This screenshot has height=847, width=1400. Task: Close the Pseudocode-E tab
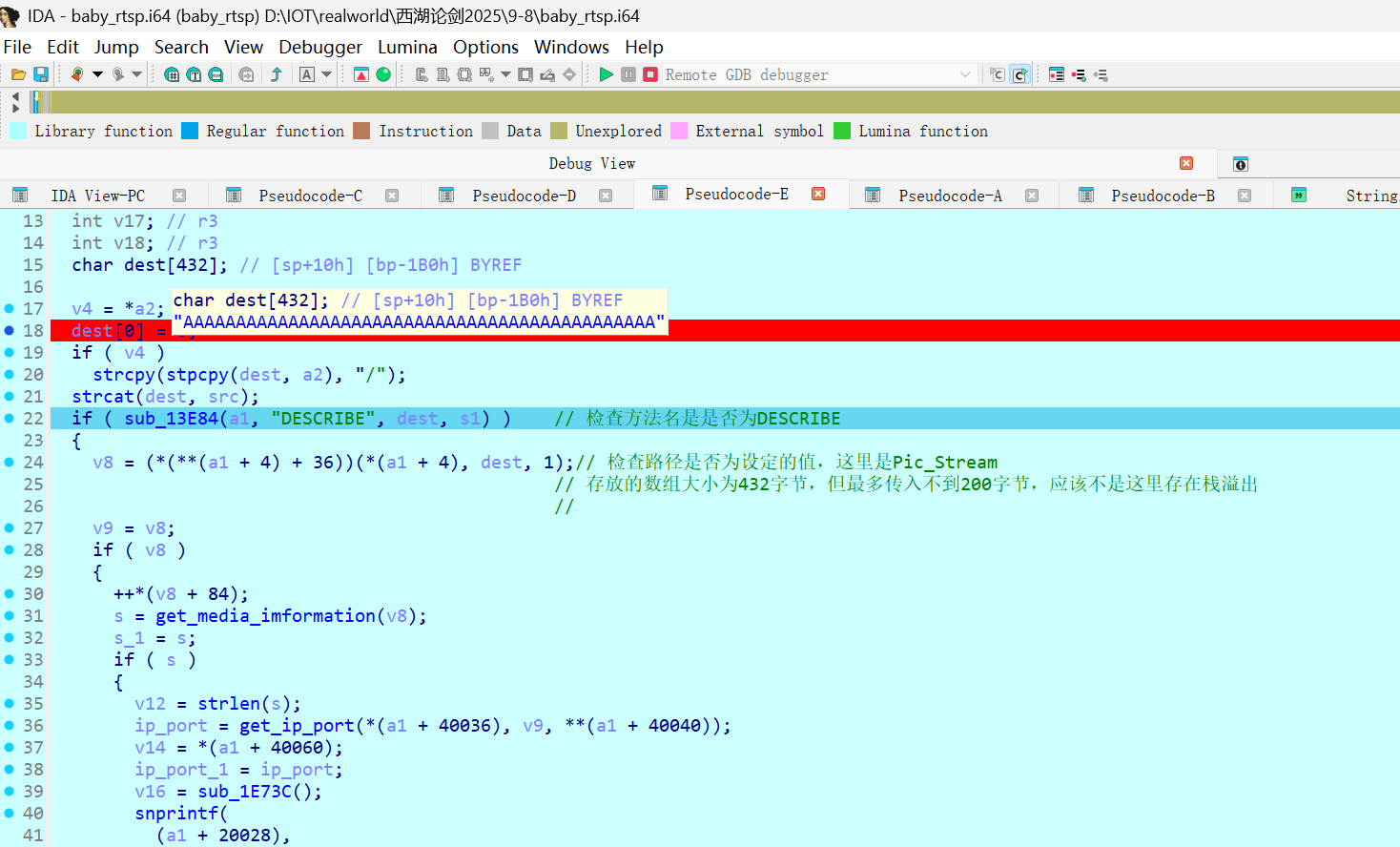tap(818, 194)
